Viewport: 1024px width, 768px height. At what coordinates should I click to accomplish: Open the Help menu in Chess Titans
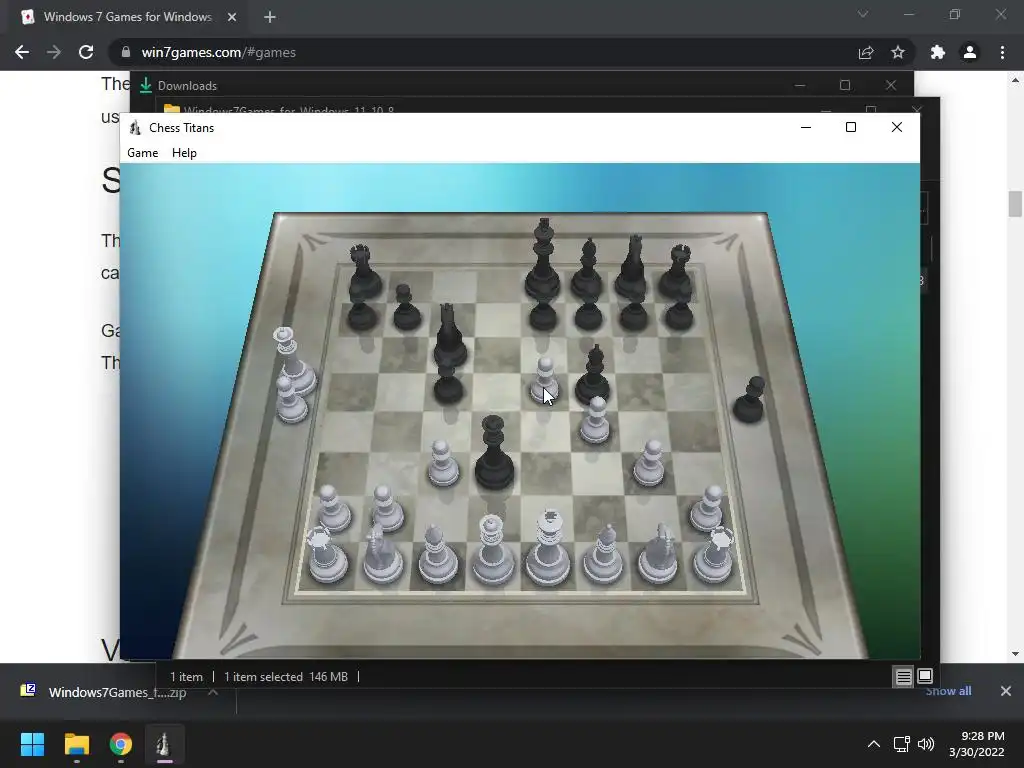(x=184, y=153)
